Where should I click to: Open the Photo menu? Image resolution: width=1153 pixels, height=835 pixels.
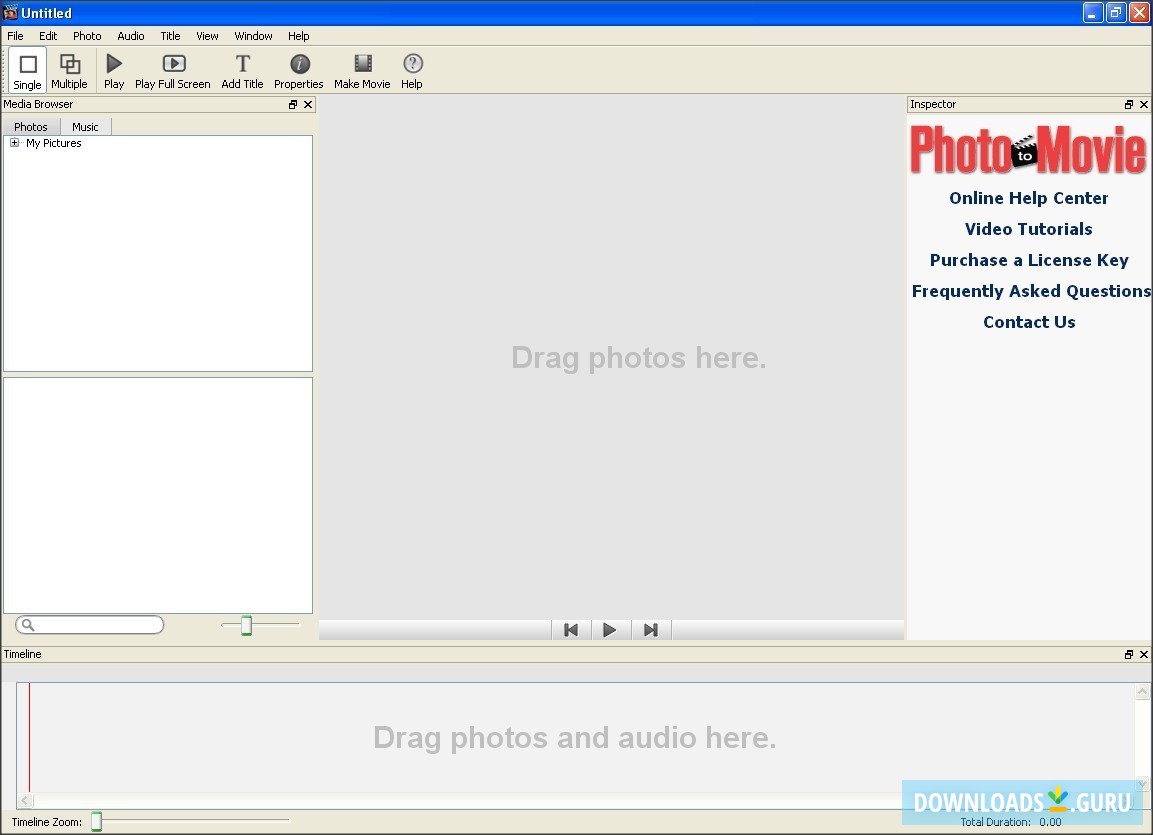coord(87,36)
